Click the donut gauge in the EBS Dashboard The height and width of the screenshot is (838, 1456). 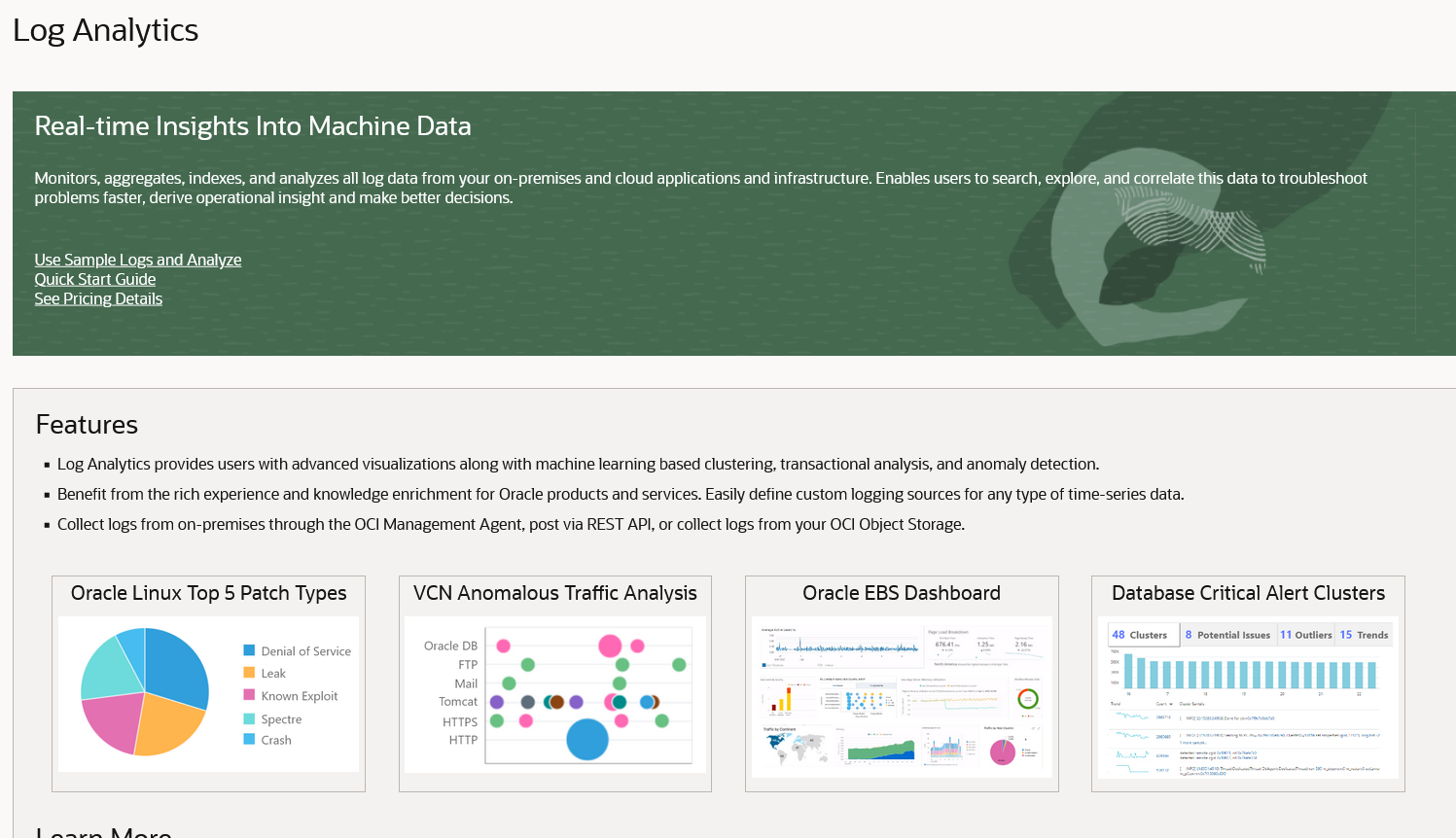point(1026,700)
